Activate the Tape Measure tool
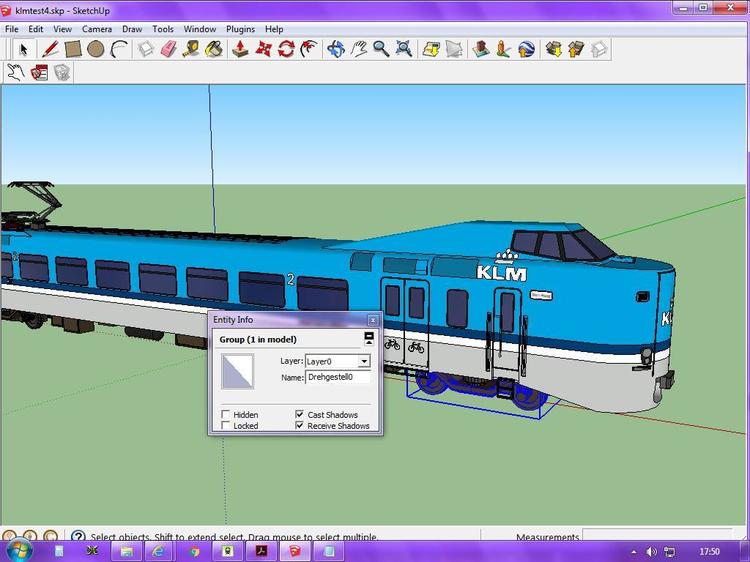The image size is (750, 562). [191, 49]
